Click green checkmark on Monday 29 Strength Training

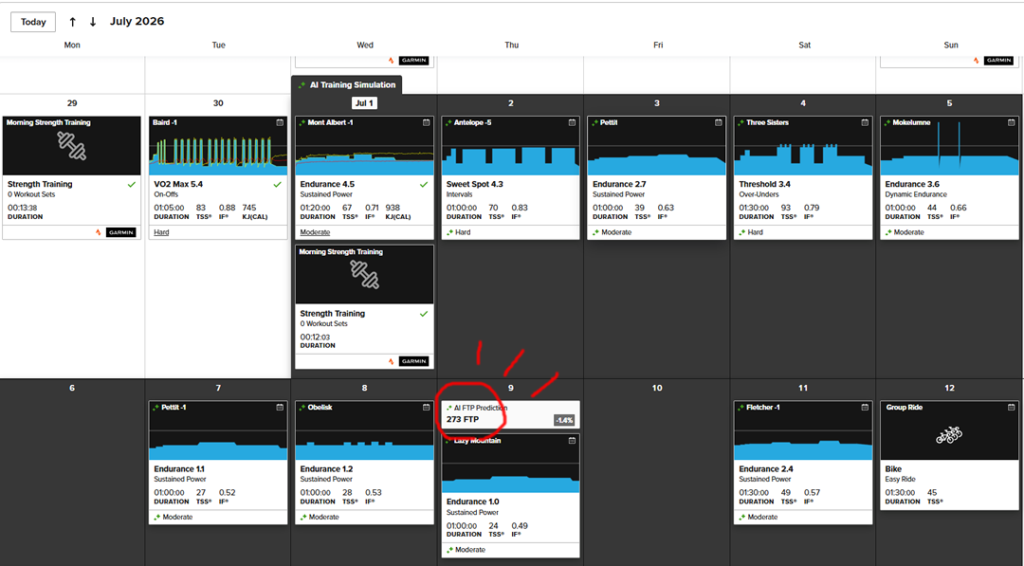131,185
